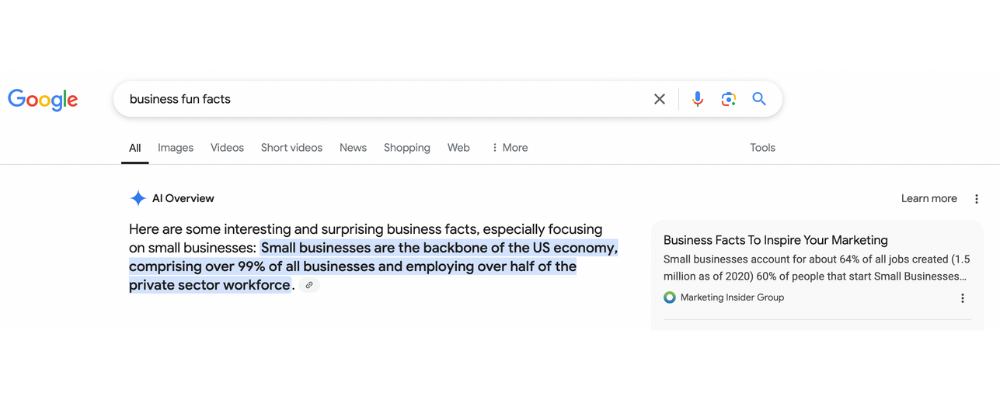1000x400 pixels.
Task: Click the blue magnifier search icon
Action: 759,99
